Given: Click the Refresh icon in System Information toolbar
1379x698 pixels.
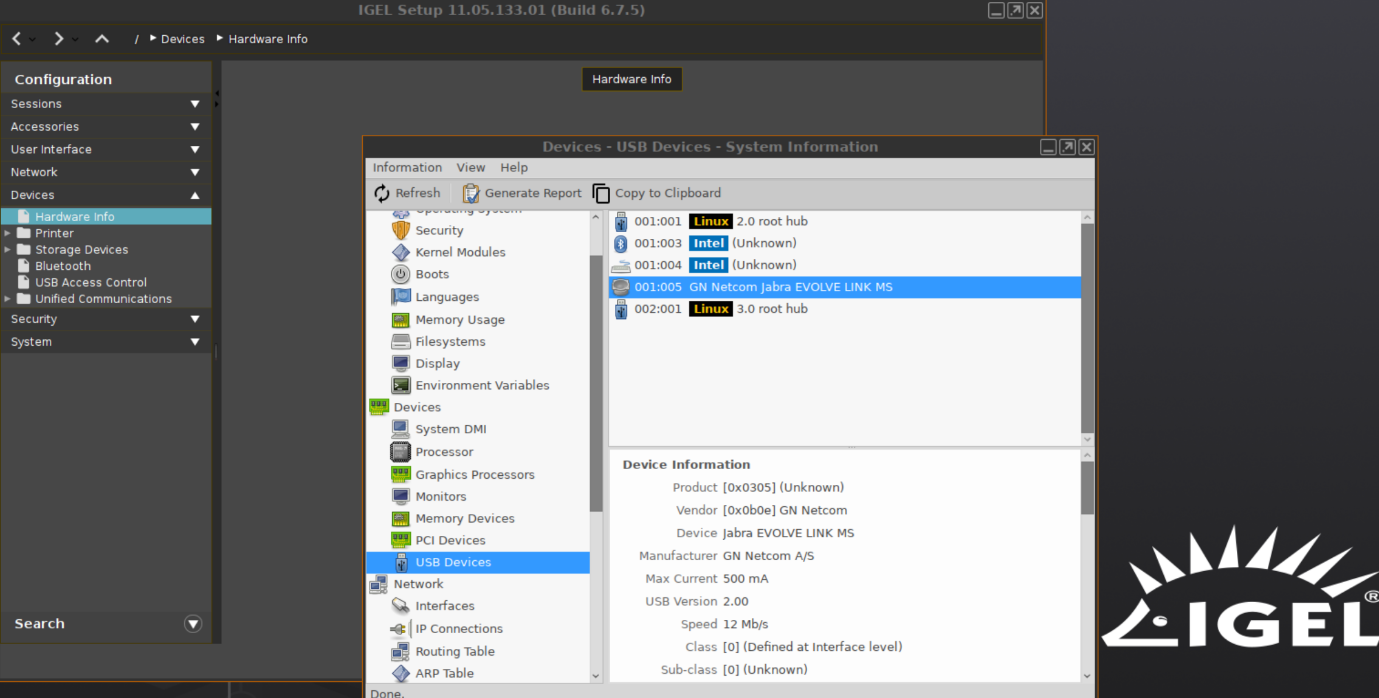Looking at the screenshot, I should click(382, 193).
